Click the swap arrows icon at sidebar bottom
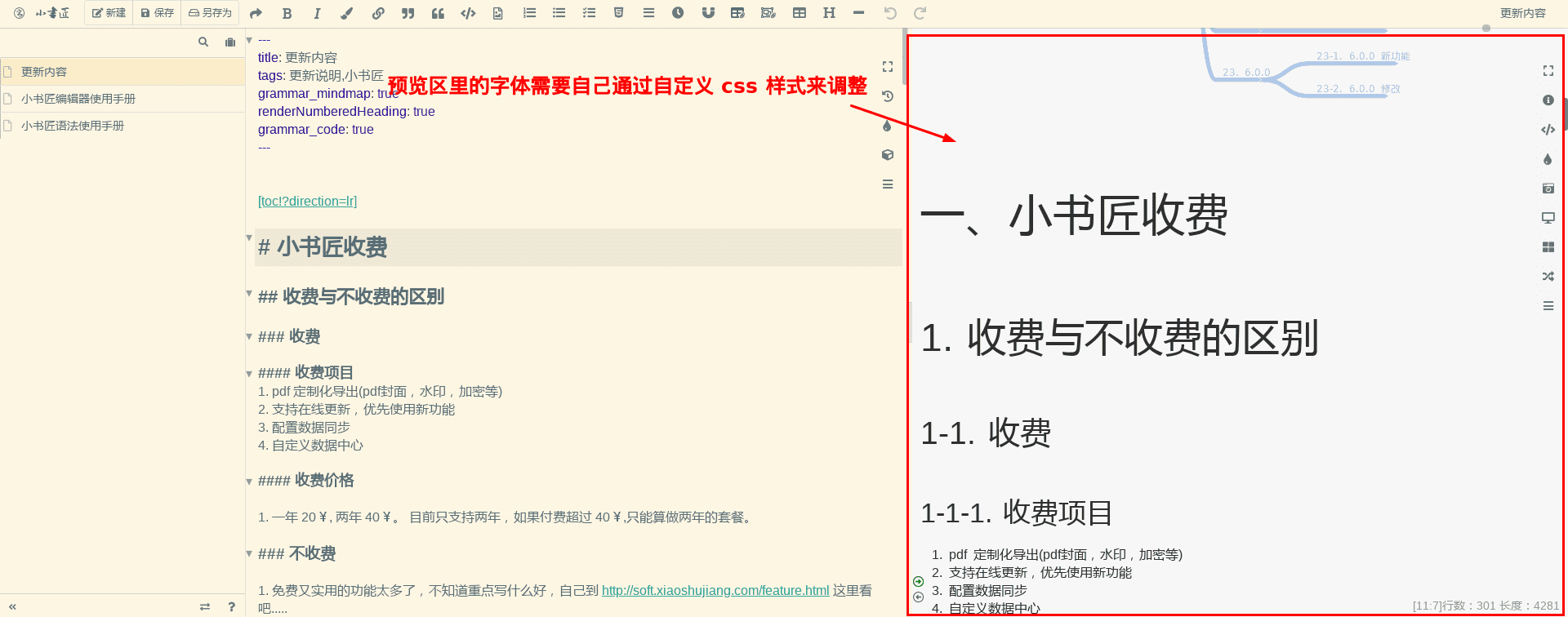The height and width of the screenshot is (617, 1568). (x=205, y=606)
